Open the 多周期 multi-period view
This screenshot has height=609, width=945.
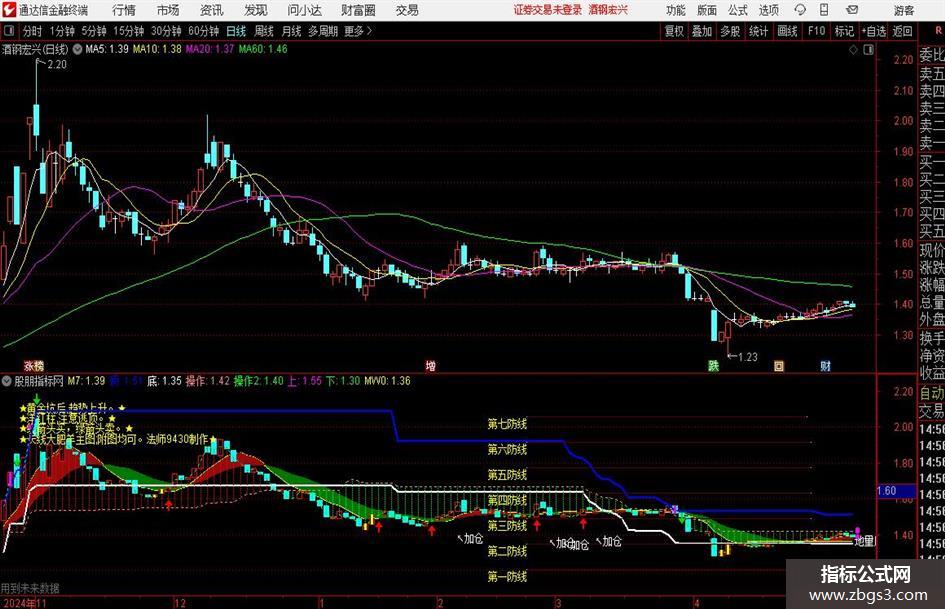coord(323,31)
